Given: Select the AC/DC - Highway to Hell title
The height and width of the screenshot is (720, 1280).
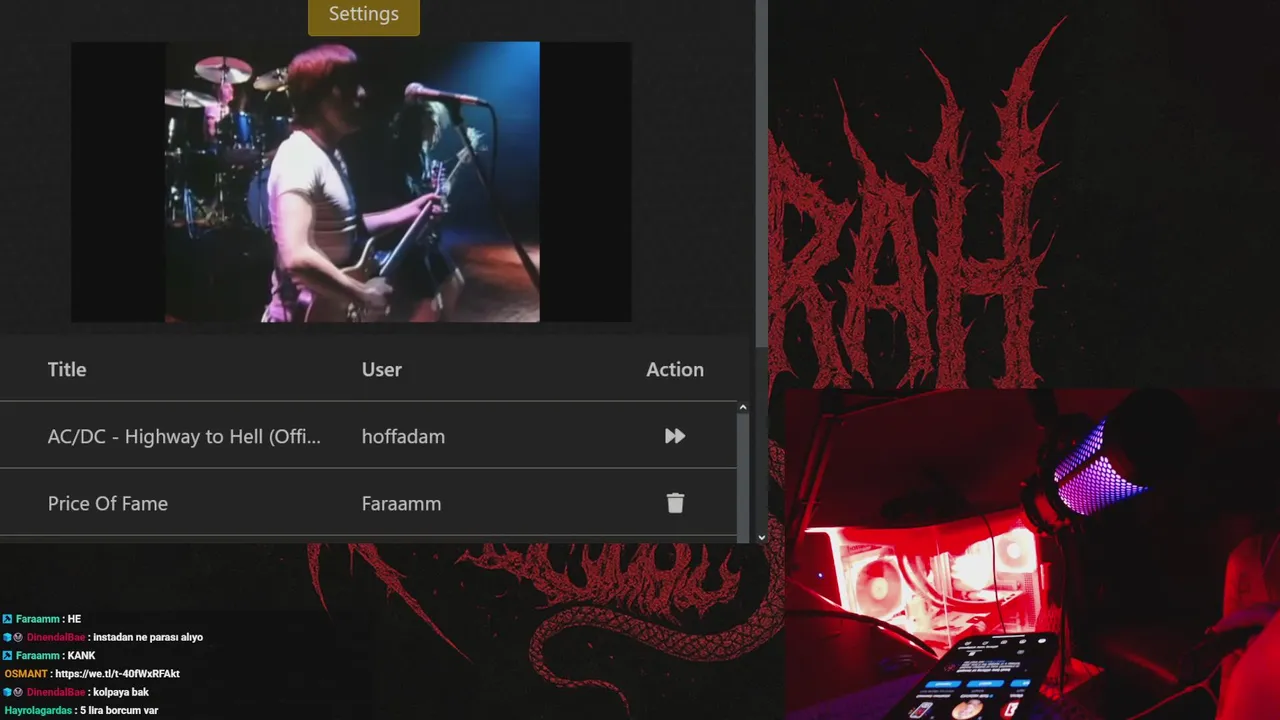Looking at the screenshot, I should tap(184, 436).
